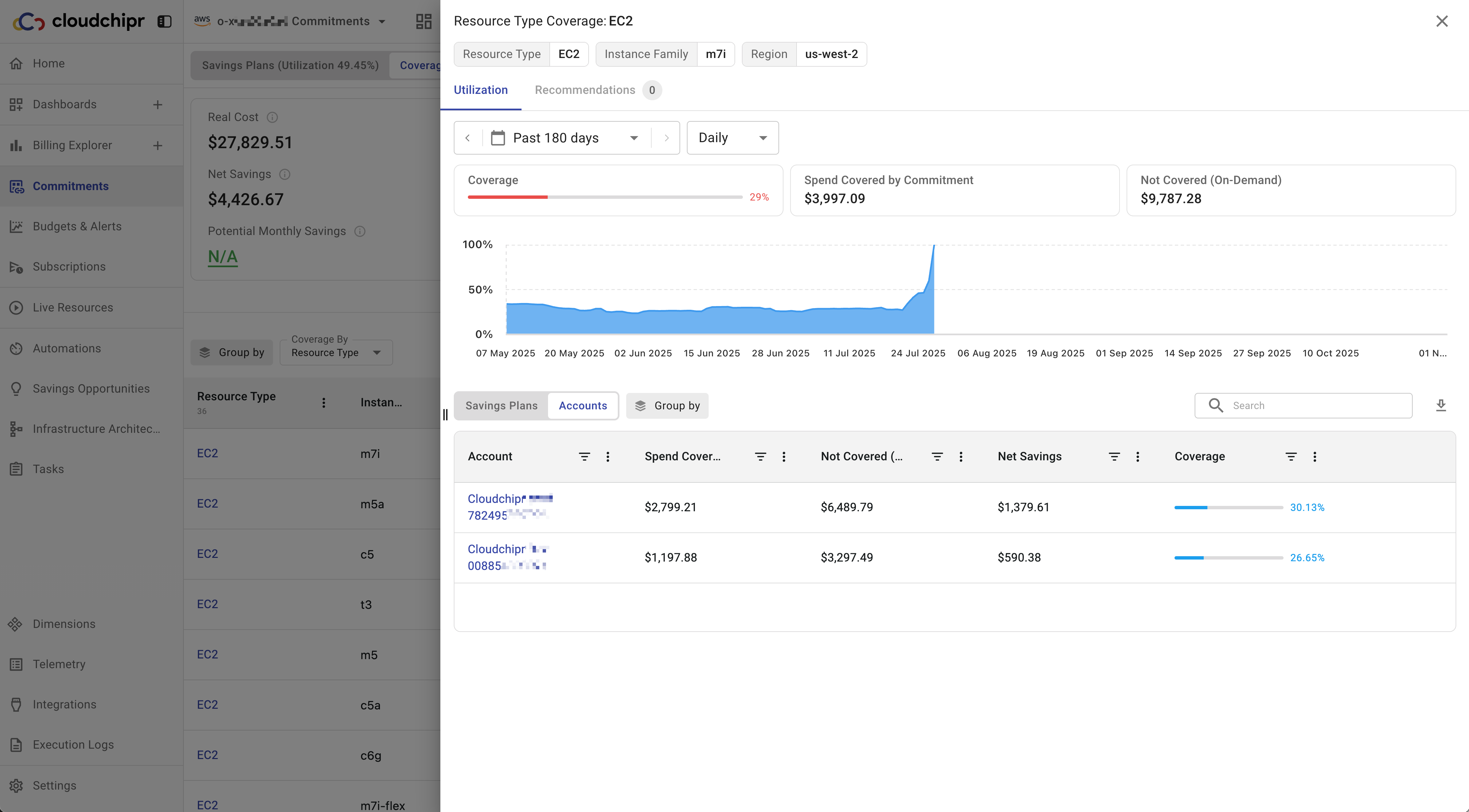Viewport: 1469px width, 812px height.
Task: Click the calendar icon in date picker
Action: [x=497, y=138]
